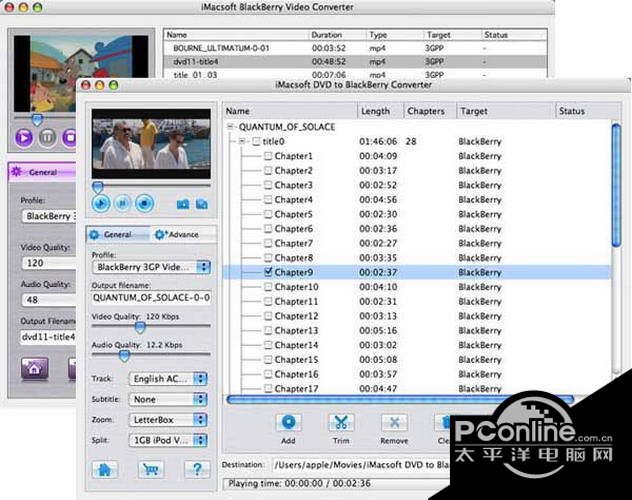Check the Chapter13 checkbox
This screenshot has width=632, height=500.
(x=268, y=330)
